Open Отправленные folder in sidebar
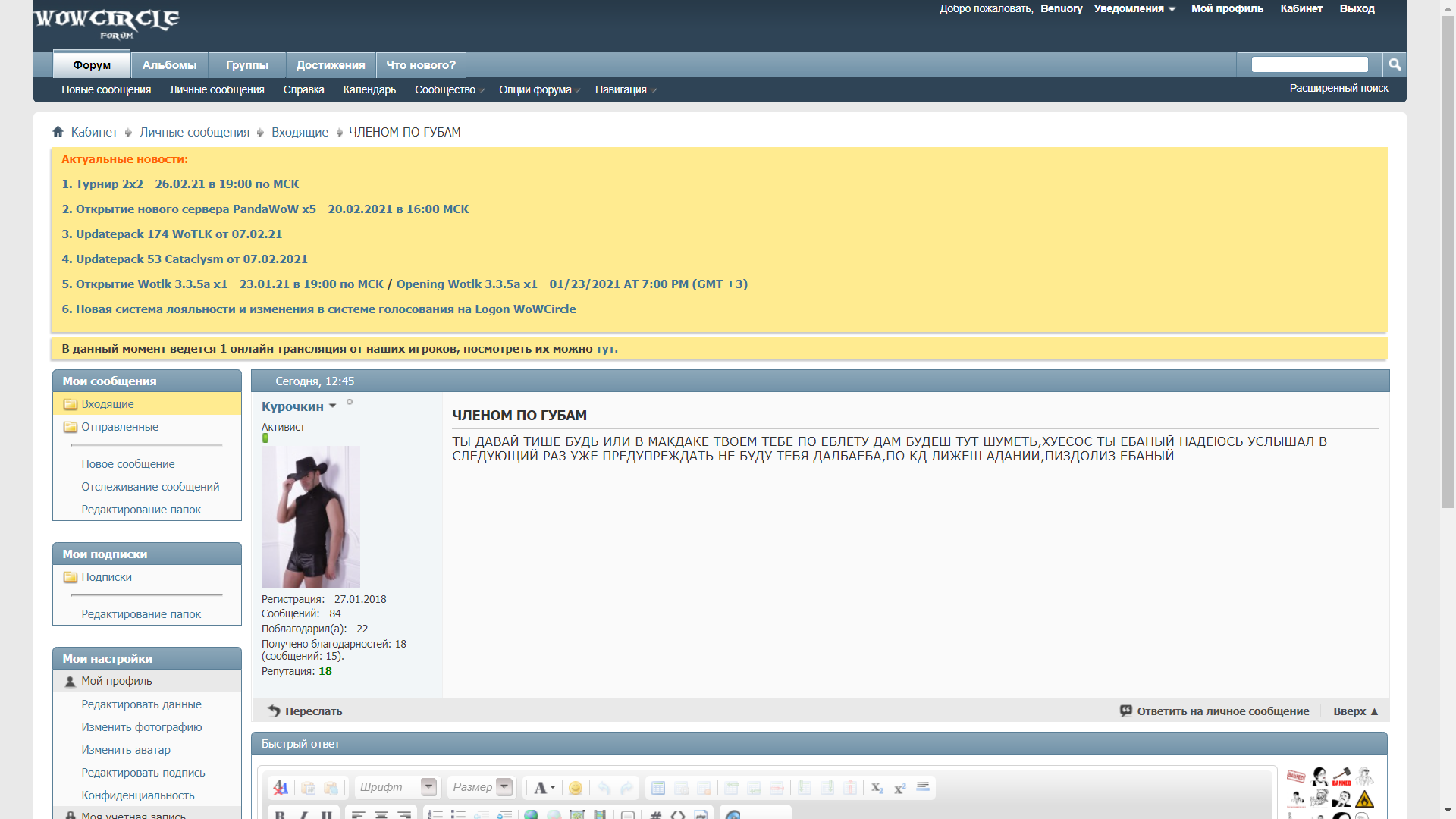Image resolution: width=1456 pixels, height=819 pixels. 120,427
